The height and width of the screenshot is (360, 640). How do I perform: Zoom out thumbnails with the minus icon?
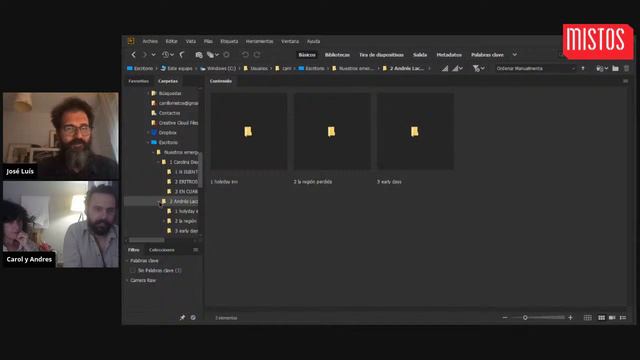(x=505, y=318)
